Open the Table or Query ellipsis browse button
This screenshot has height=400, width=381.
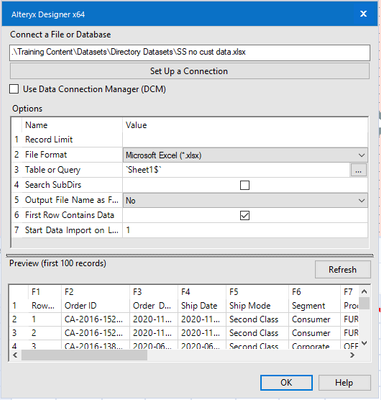pos(359,170)
